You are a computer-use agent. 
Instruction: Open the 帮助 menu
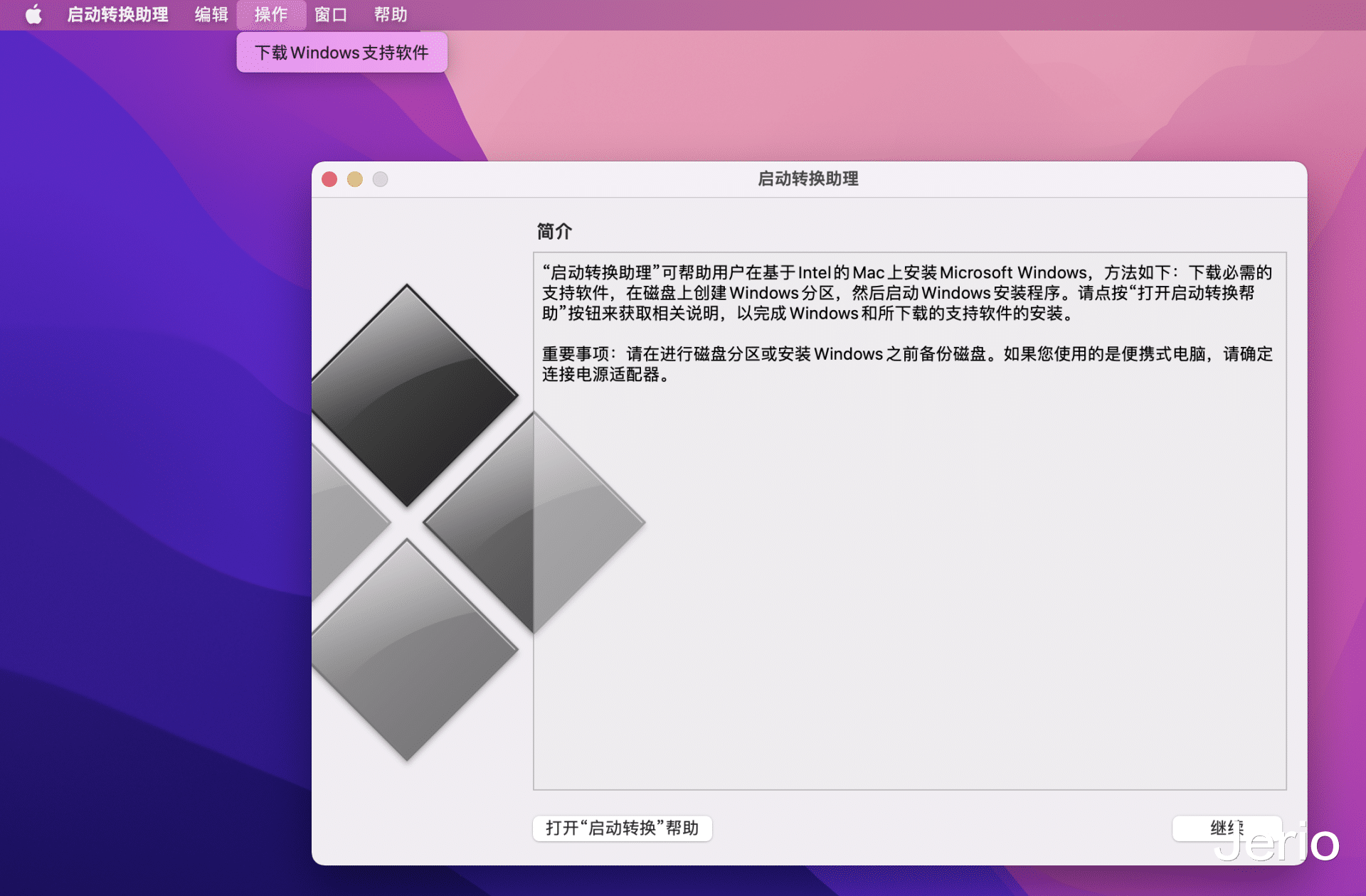392,14
